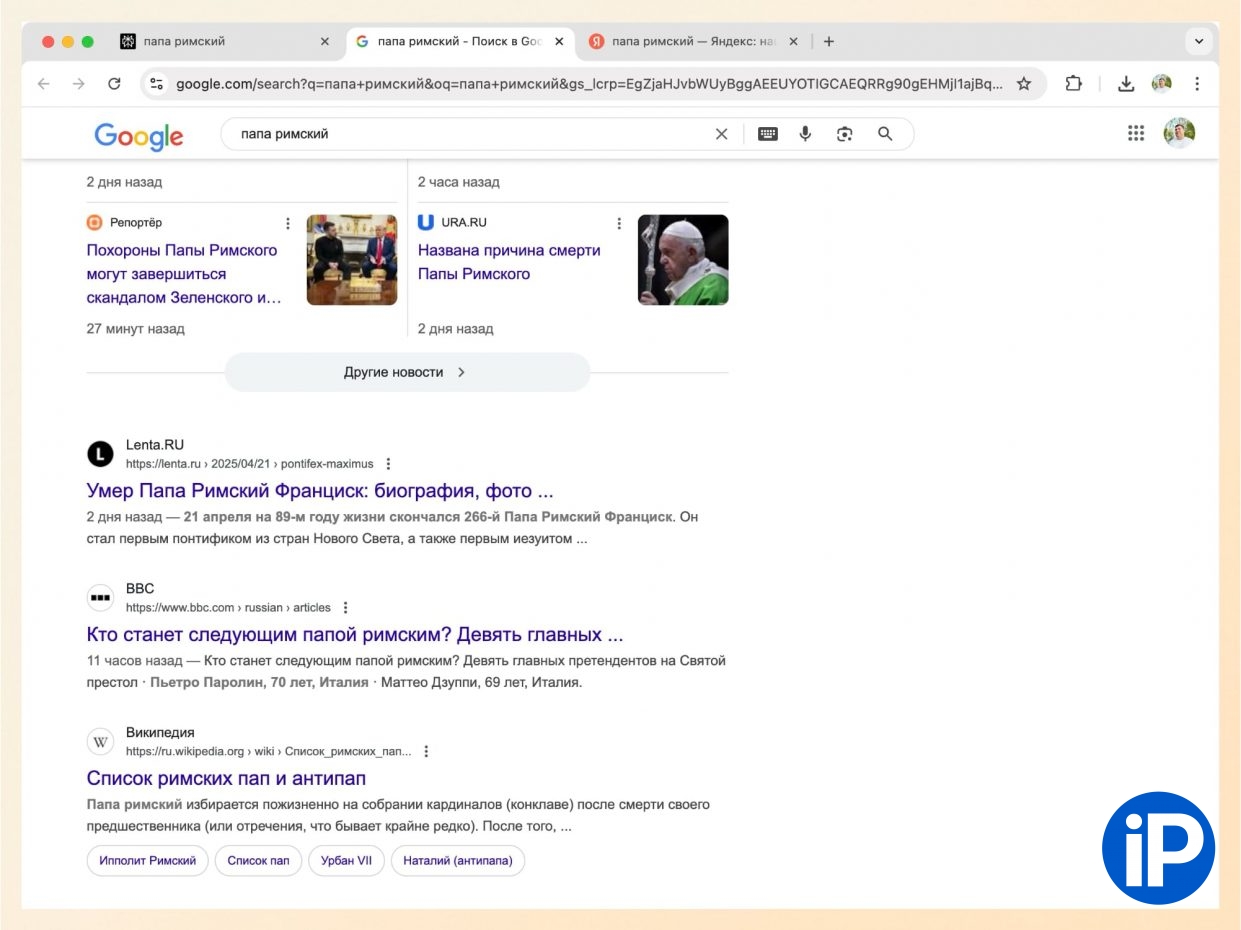Open 'Умер Папа Римский Франциск' result
The image size is (1241, 930).
(x=320, y=491)
